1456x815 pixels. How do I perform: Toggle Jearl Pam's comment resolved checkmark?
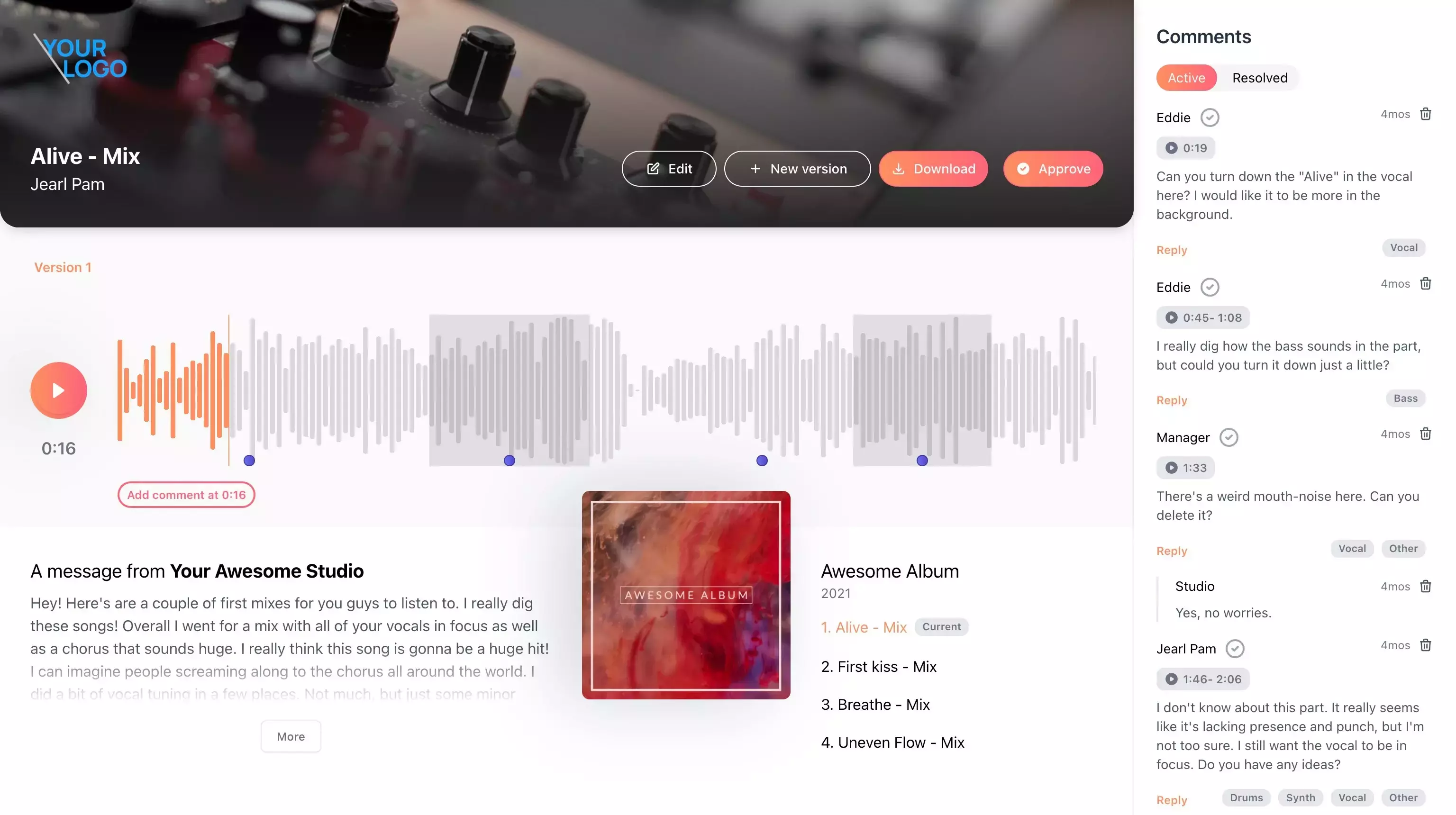pos(1235,648)
